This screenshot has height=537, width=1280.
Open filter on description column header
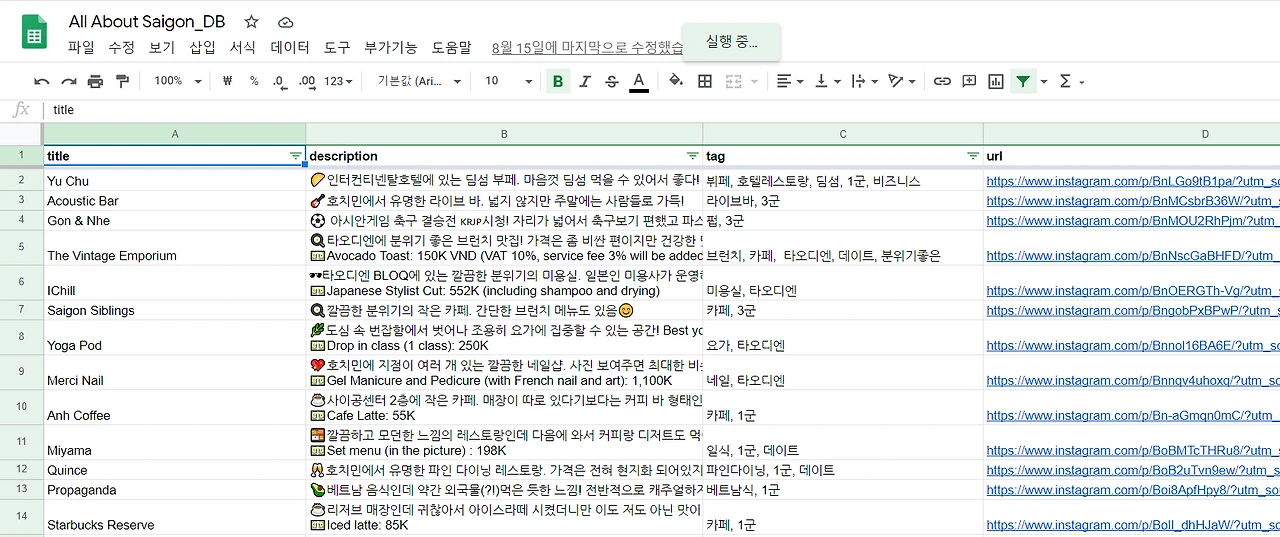pos(692,156)
